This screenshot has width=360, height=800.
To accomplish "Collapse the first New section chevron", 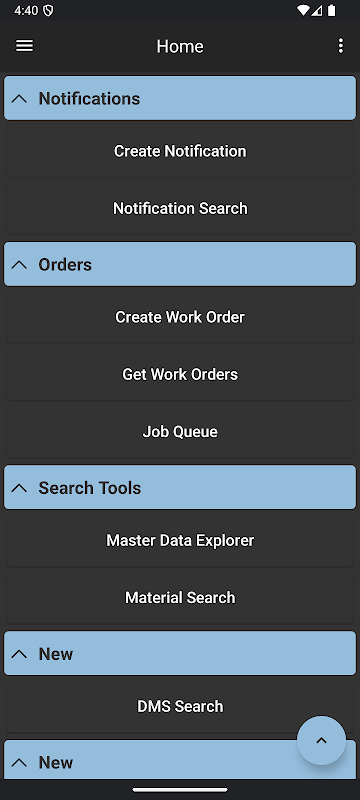I will [19, 654].
